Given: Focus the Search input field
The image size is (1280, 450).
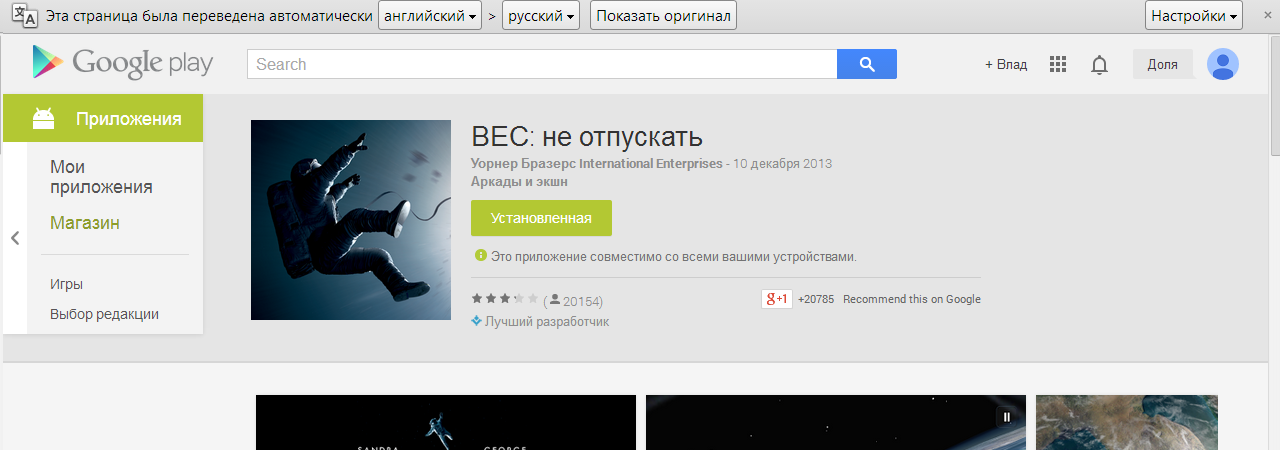Looking at the screenshot, I should point(542,64).
